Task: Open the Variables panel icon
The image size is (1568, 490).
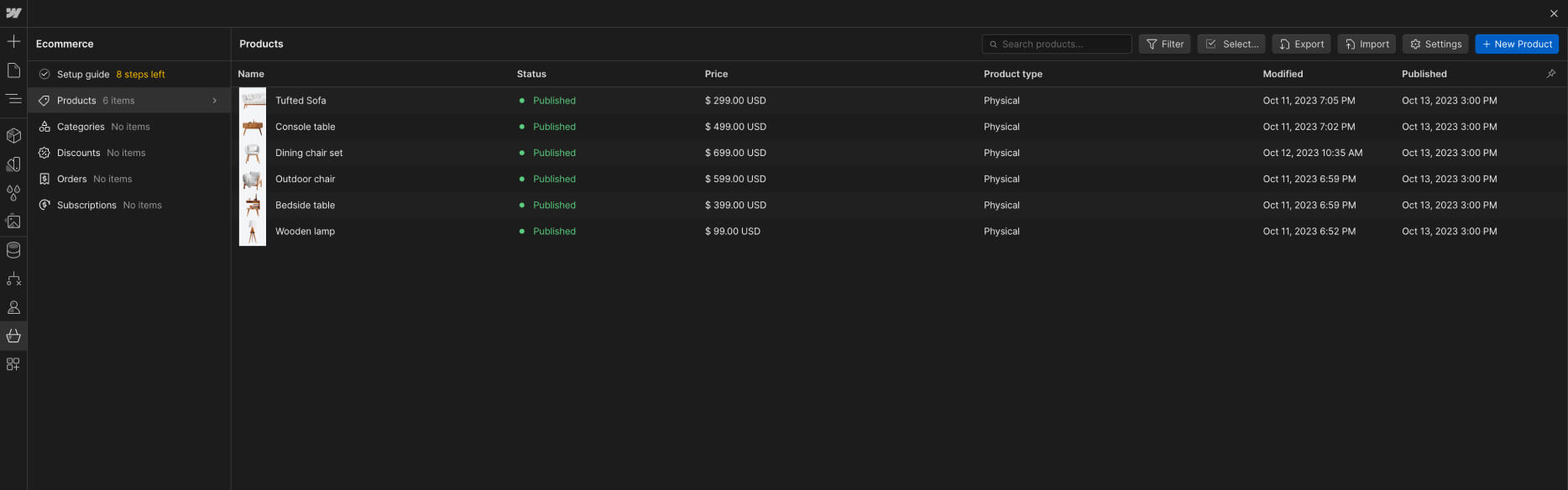Action: coord(13,164)
